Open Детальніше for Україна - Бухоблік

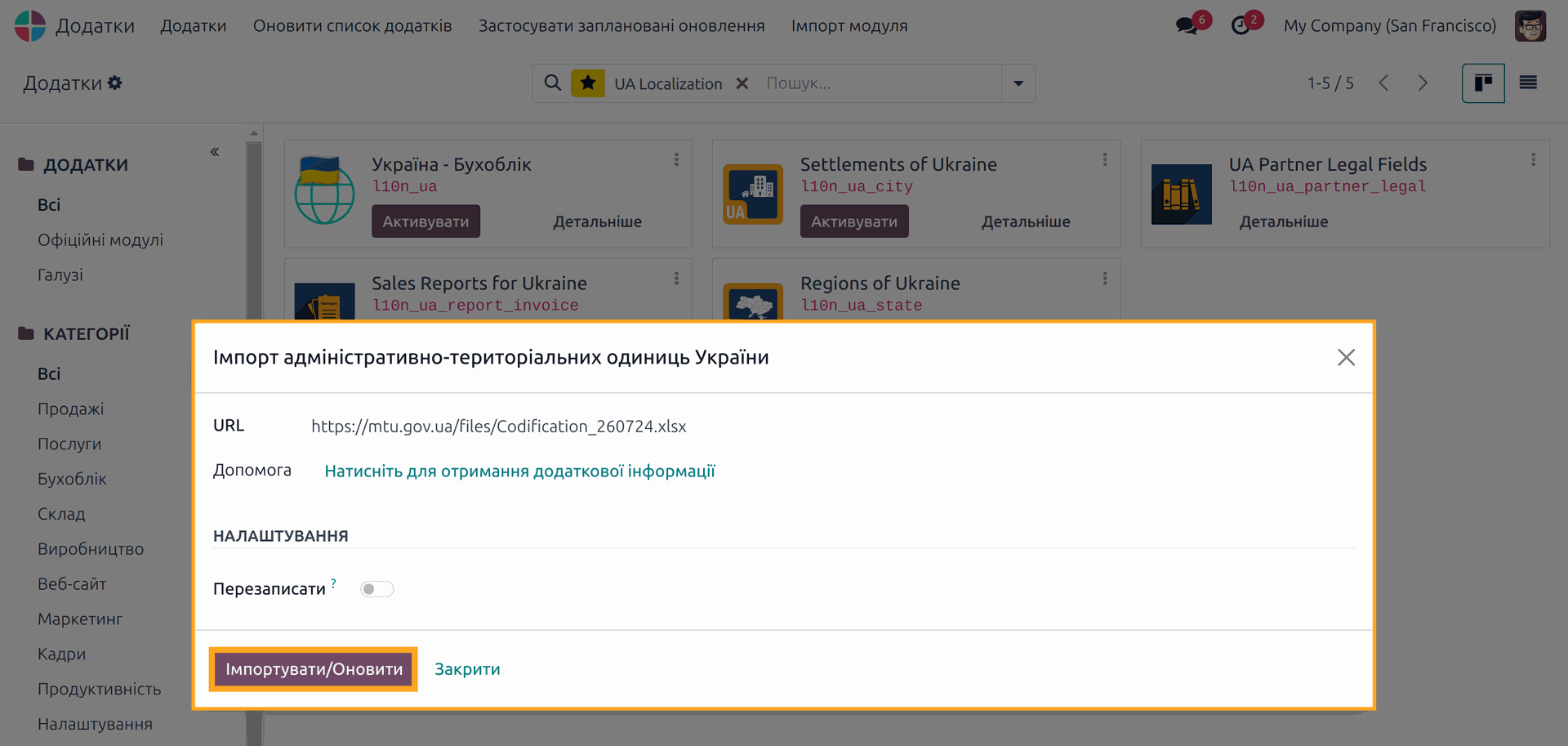pos(597,221)
